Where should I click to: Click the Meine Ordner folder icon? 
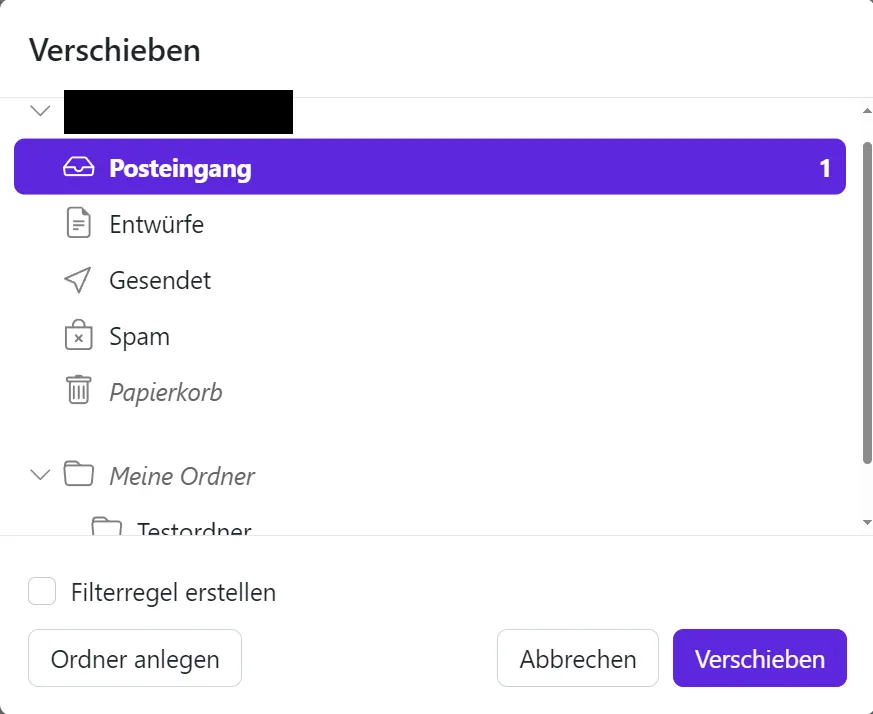click(x=78, y=475)
